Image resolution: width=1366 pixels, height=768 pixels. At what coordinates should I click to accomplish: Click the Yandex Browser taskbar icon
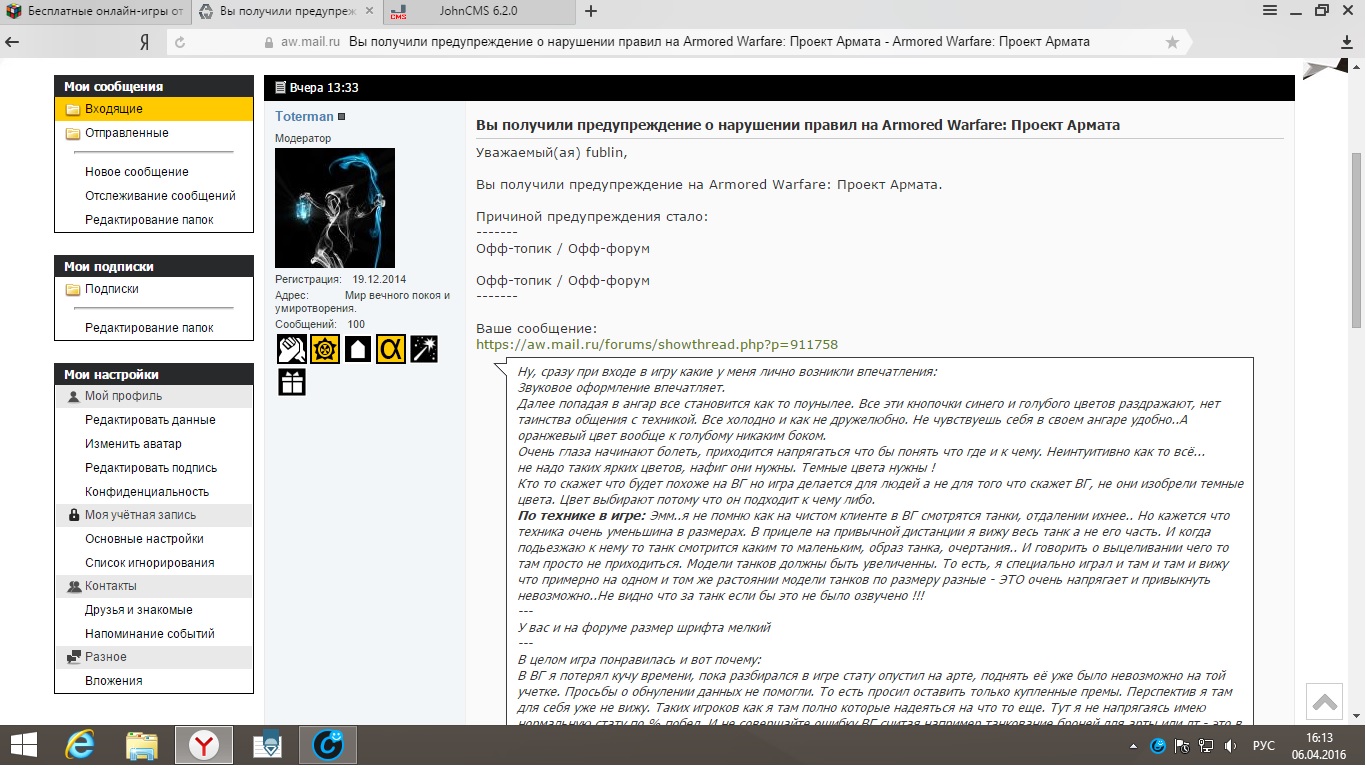click(204, 745)
